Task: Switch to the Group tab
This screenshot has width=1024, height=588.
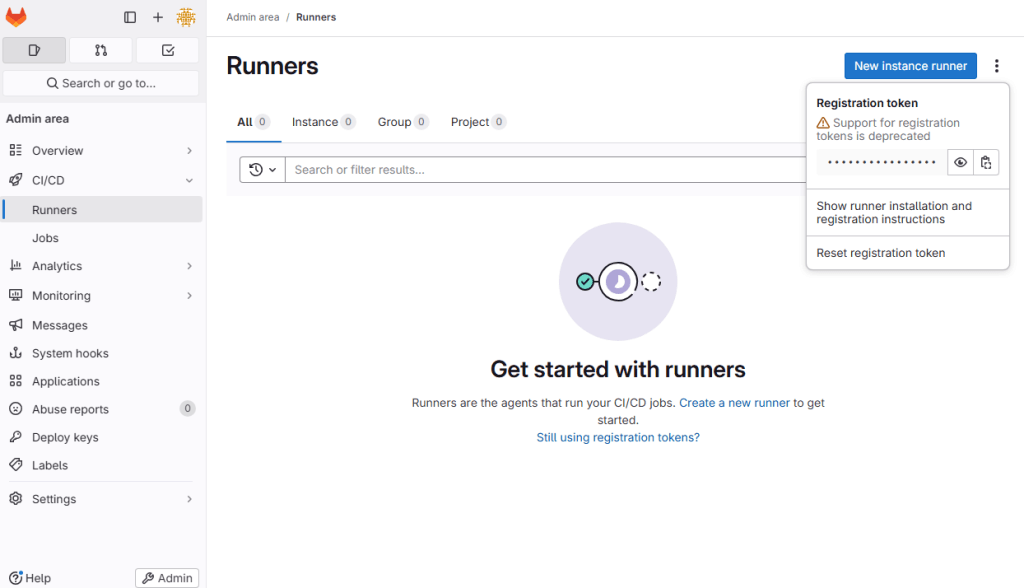Action: click(x=403, y=122)
